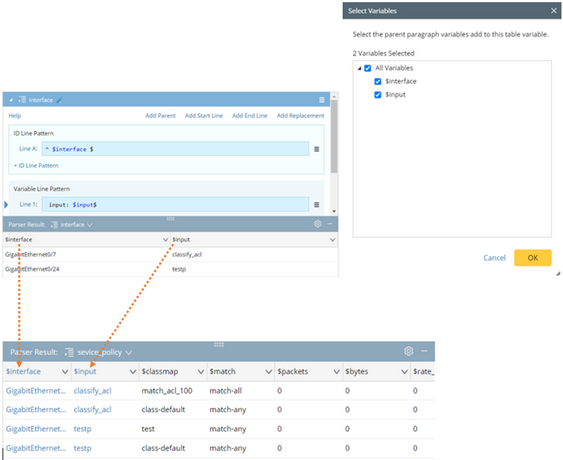Expand the $classmap column dropdown arrow

[x=201, y=372]
